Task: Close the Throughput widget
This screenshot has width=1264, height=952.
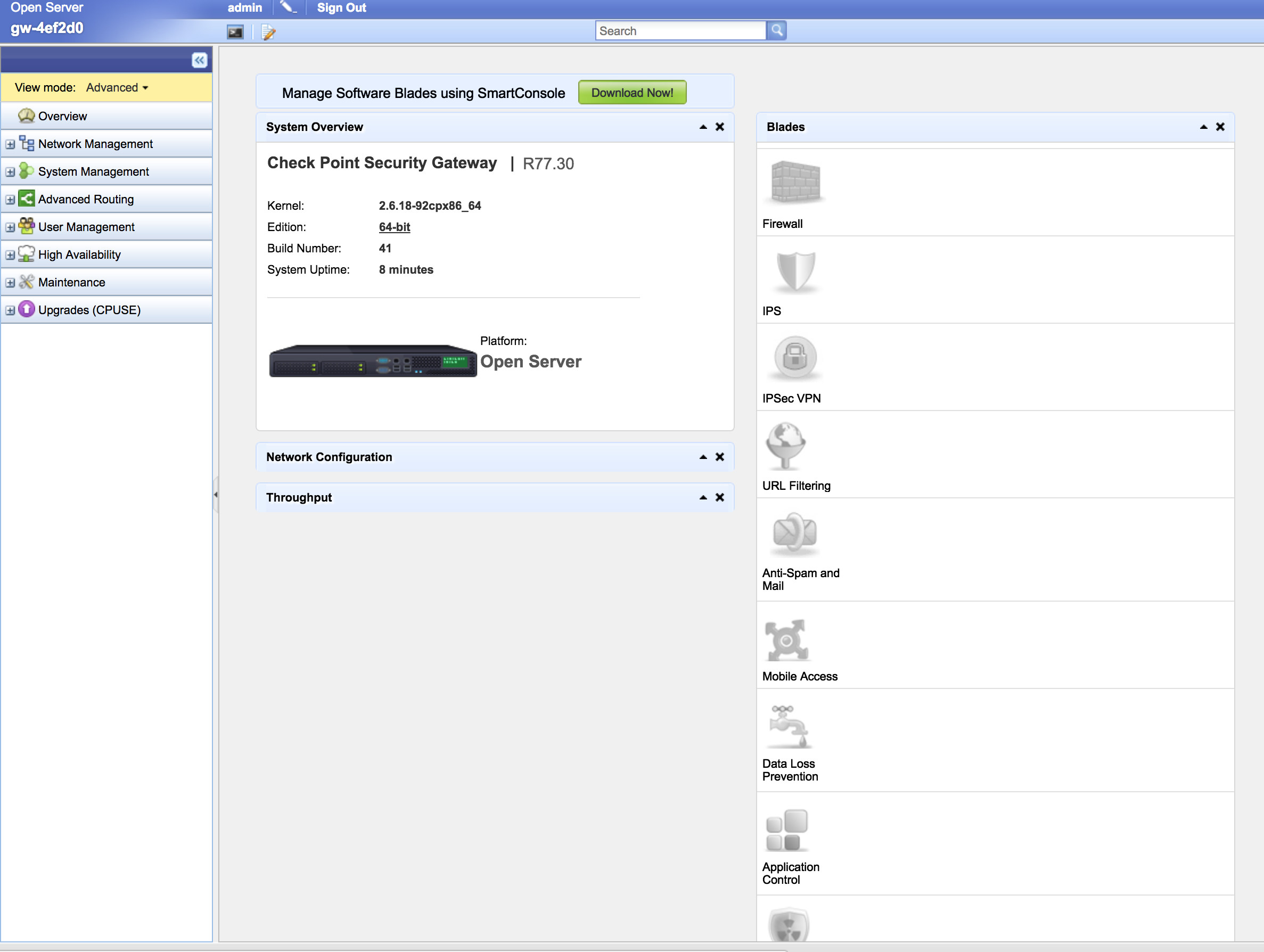Action: (720, 498)
